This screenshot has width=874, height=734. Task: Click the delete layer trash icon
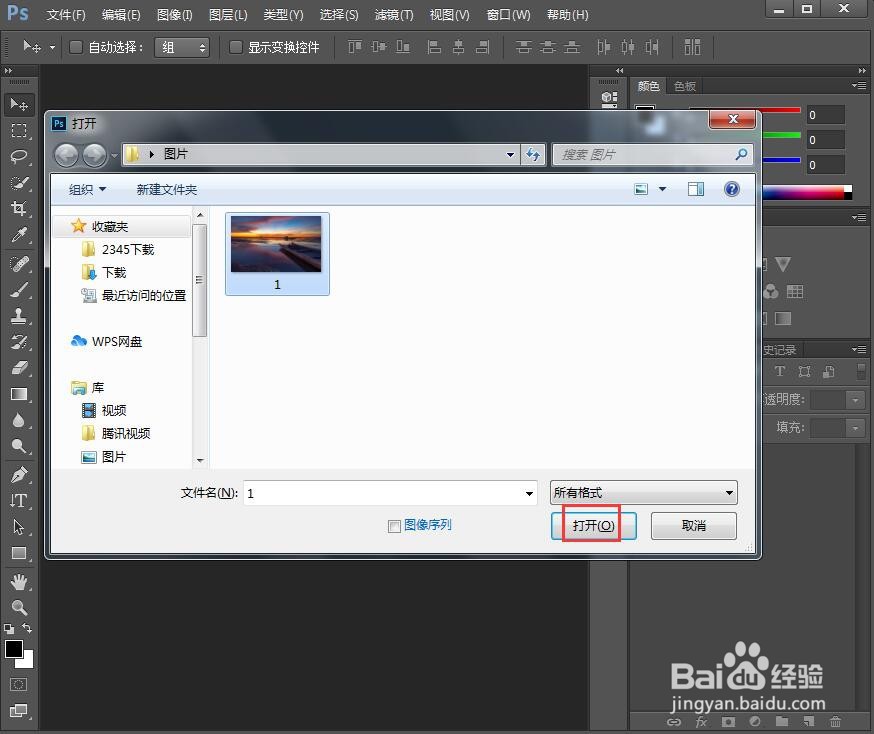pyautogui.click(x=835, y=722)
